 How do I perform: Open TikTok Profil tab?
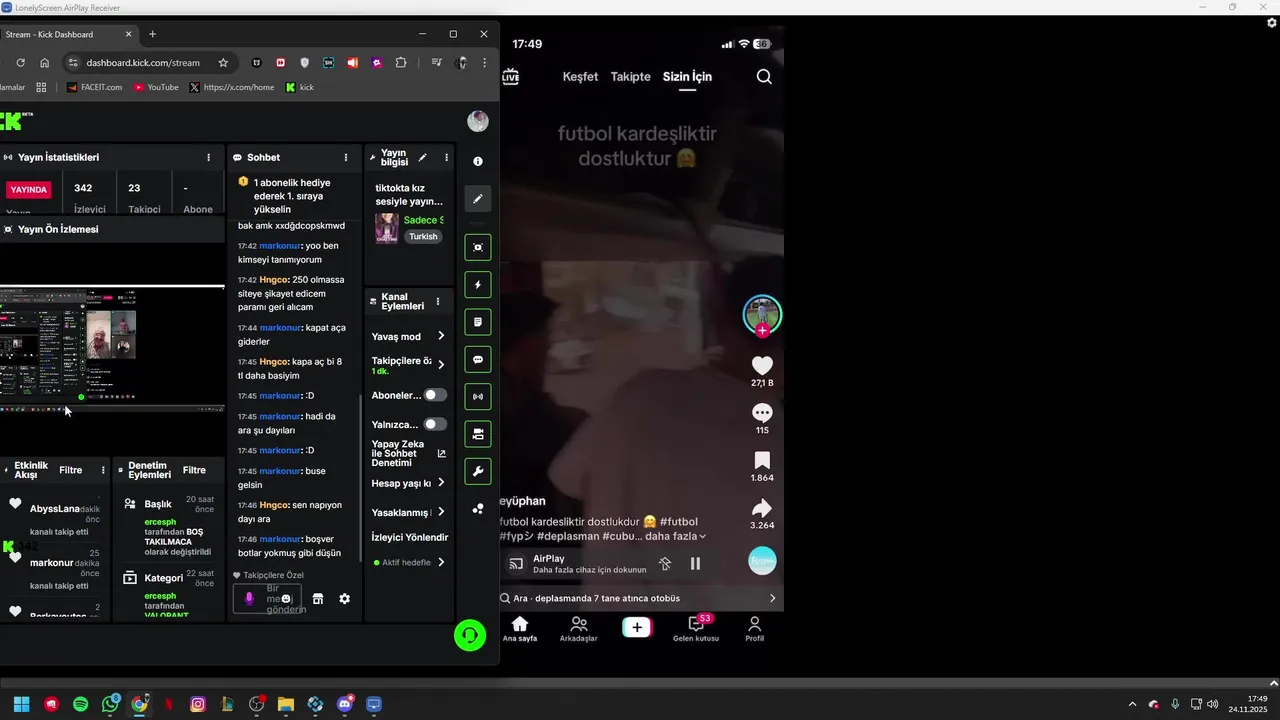point(755,629)
